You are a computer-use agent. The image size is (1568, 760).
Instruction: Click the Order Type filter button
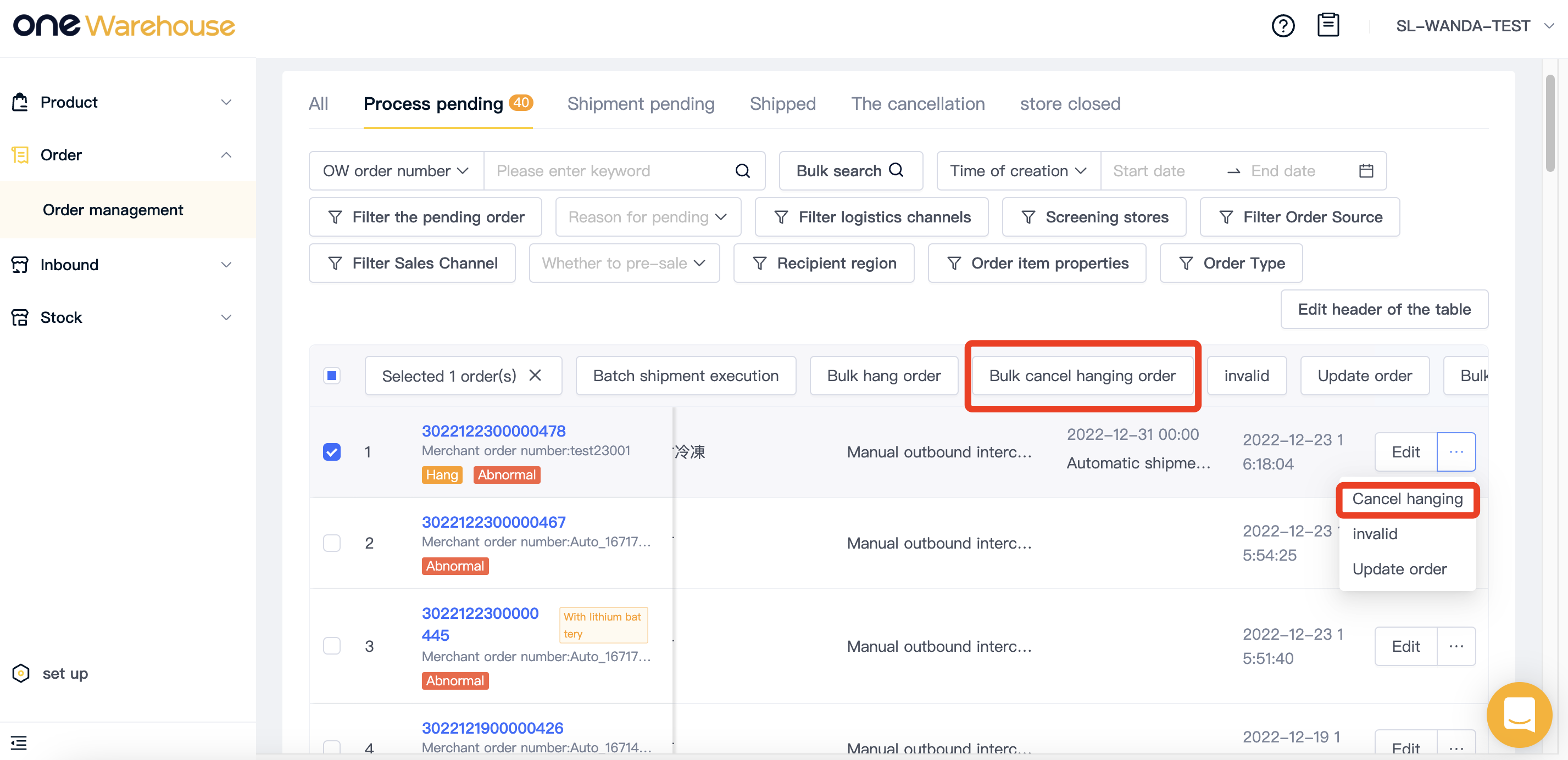click(1231, 264)
